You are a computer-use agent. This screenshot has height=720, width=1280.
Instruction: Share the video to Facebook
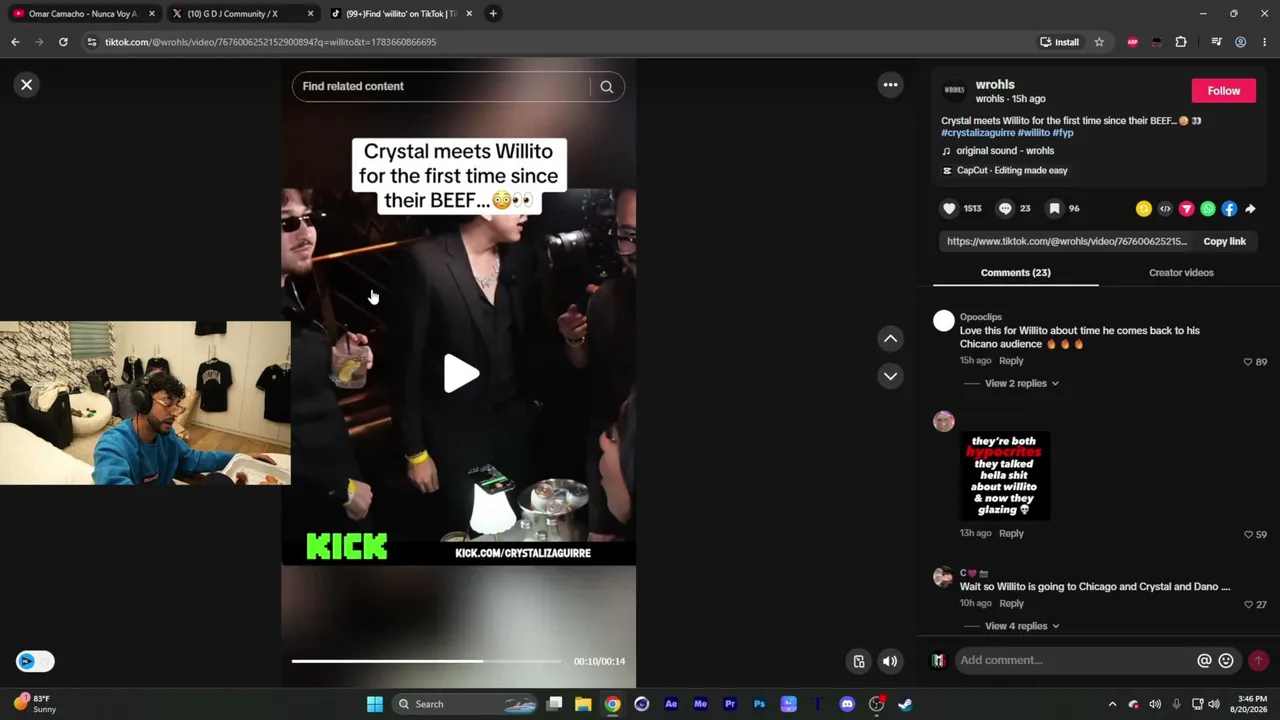point(1229,209)
